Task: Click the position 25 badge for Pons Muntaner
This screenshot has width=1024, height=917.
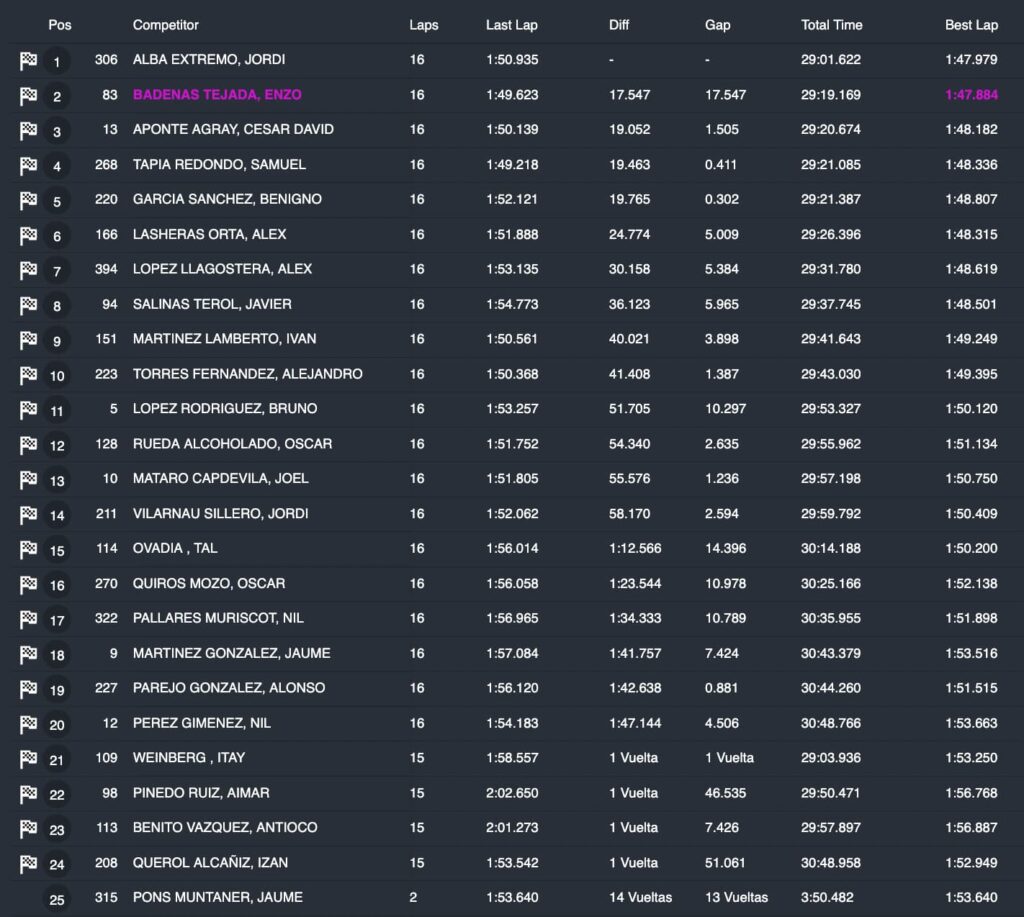Action: click(x=57, y=899)
